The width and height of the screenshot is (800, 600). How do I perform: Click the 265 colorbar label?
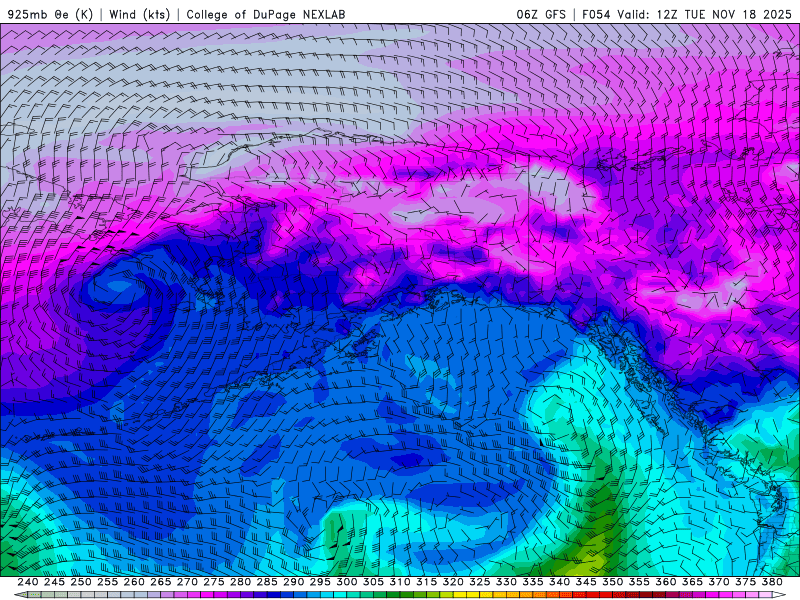pos(160,582)
